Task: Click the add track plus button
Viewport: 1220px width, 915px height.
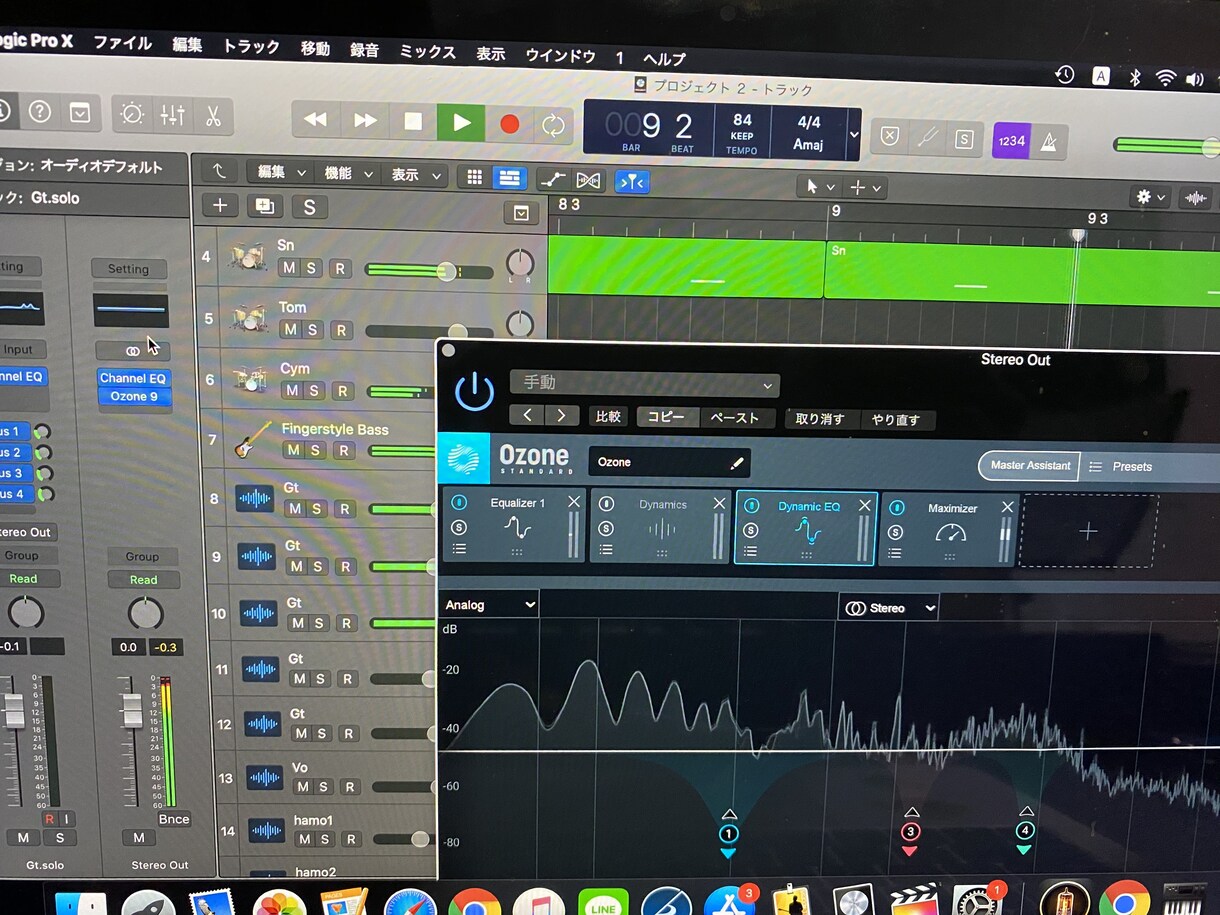Action: click(220, 206)
